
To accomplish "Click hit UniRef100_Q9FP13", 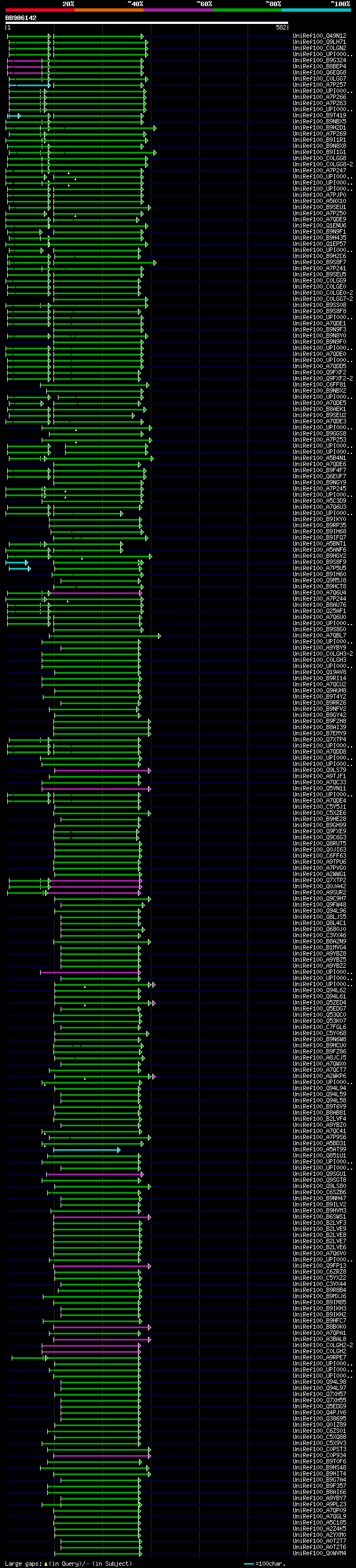I will point(319,1266).
